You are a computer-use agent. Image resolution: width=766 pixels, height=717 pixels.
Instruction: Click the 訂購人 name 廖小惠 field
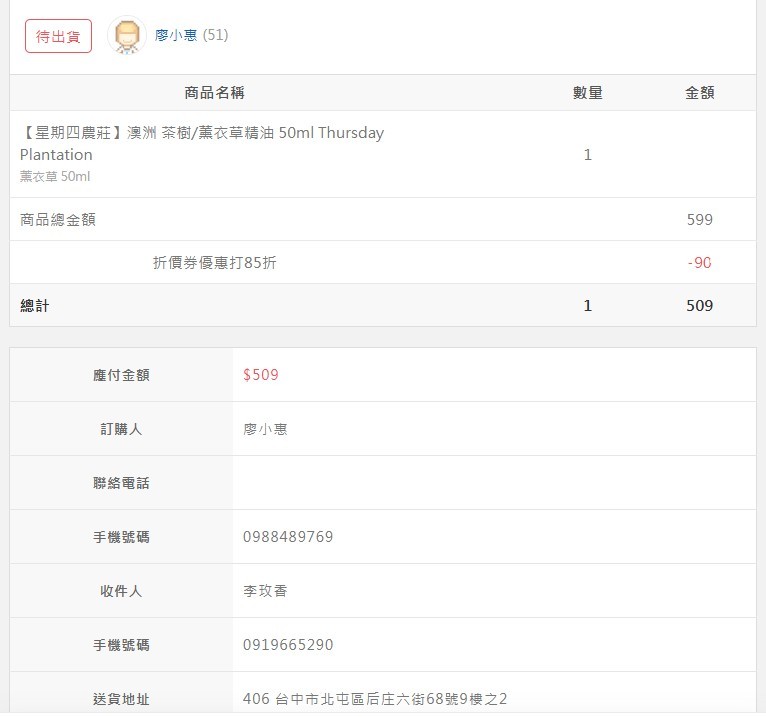tap(265, 429)
